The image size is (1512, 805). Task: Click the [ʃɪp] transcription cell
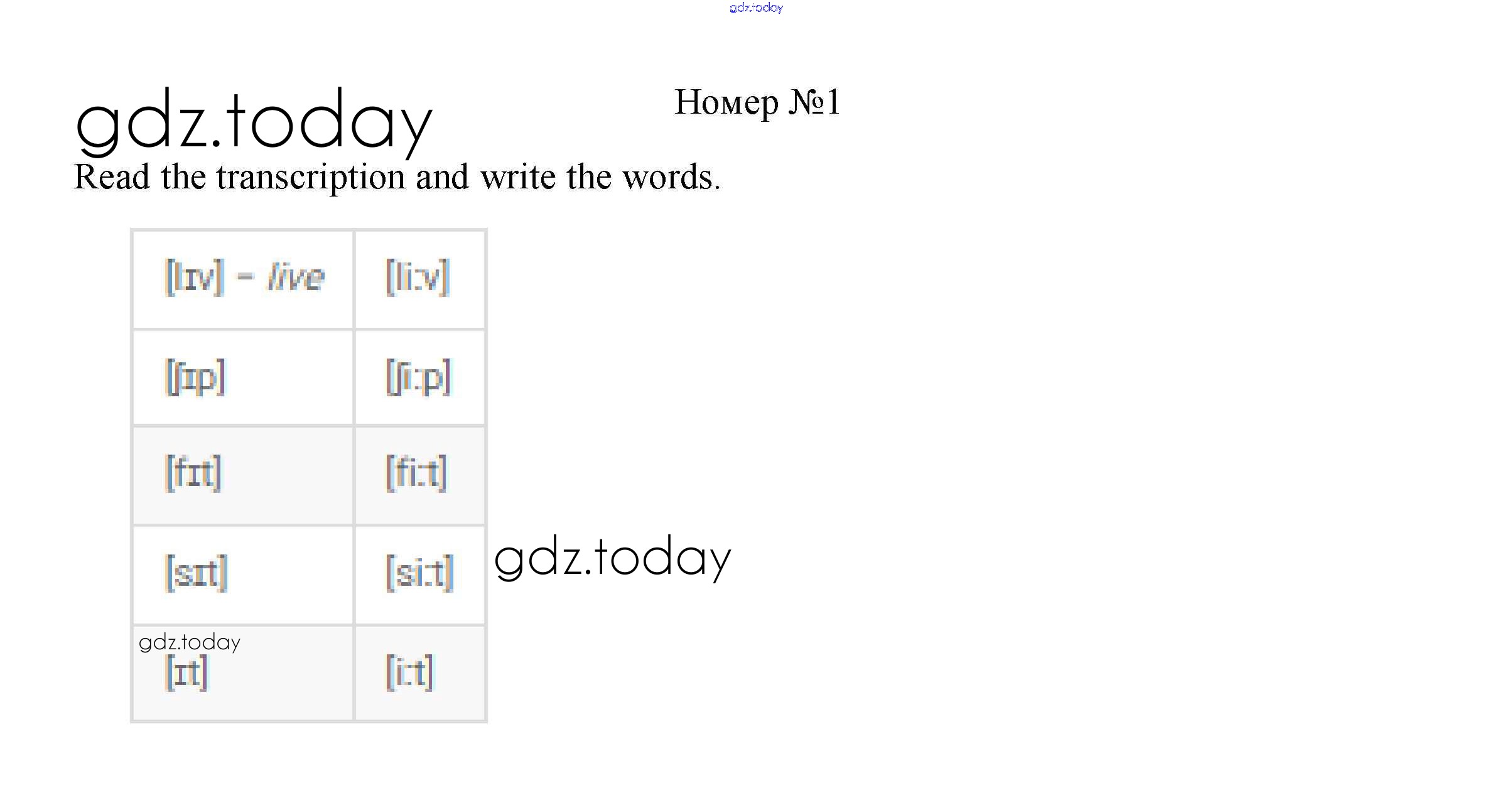pos(195,377)
